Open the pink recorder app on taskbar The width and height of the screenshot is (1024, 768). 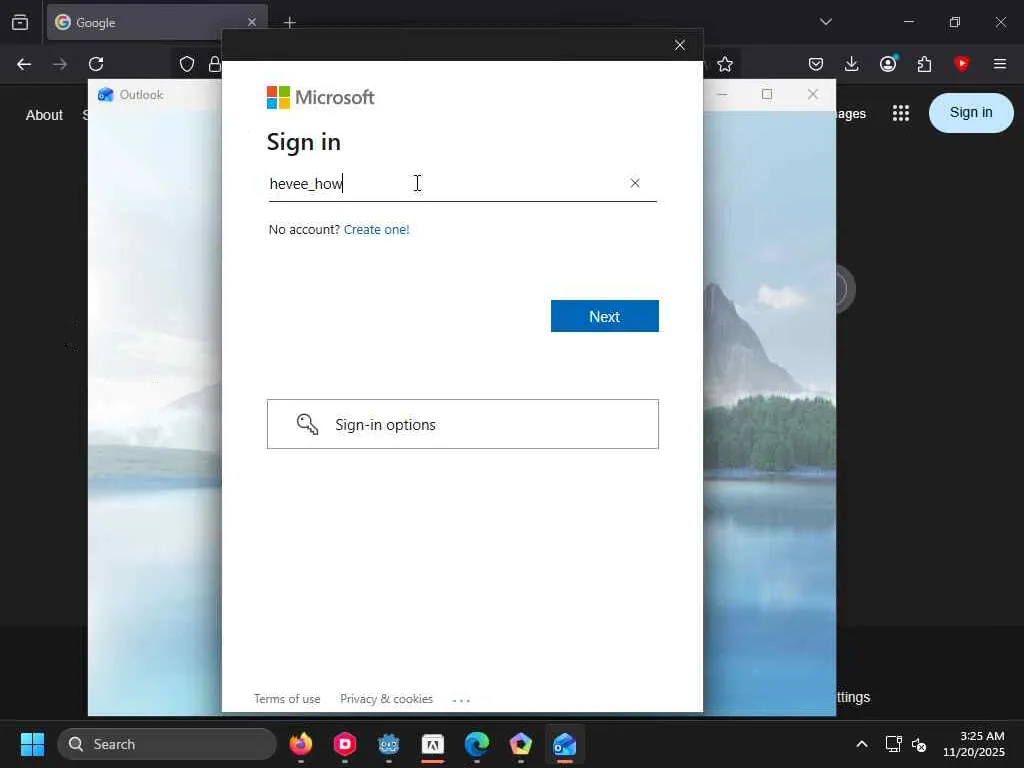(x=345, y=744)
